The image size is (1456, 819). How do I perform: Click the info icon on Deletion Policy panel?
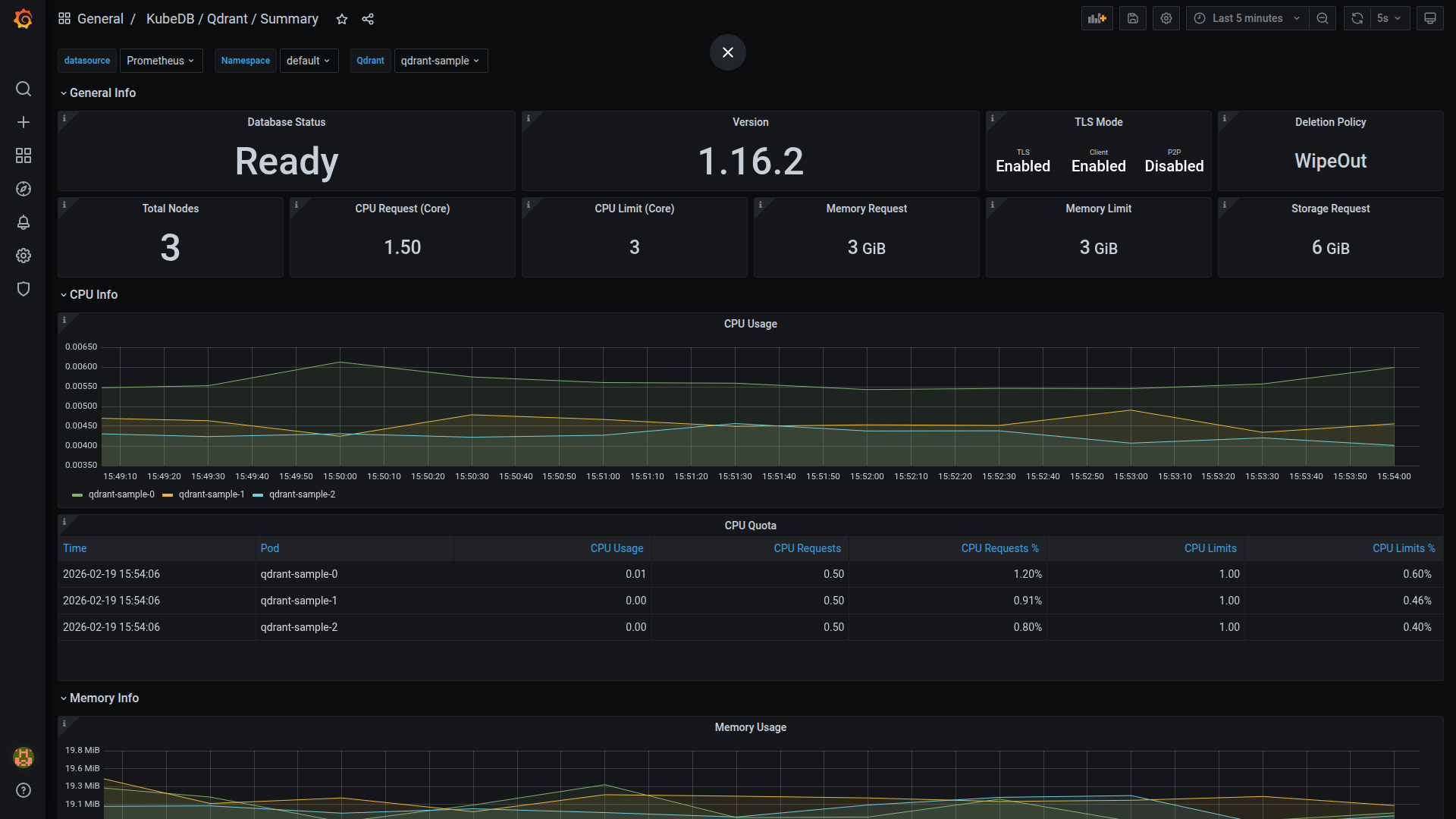[1225, 118]
